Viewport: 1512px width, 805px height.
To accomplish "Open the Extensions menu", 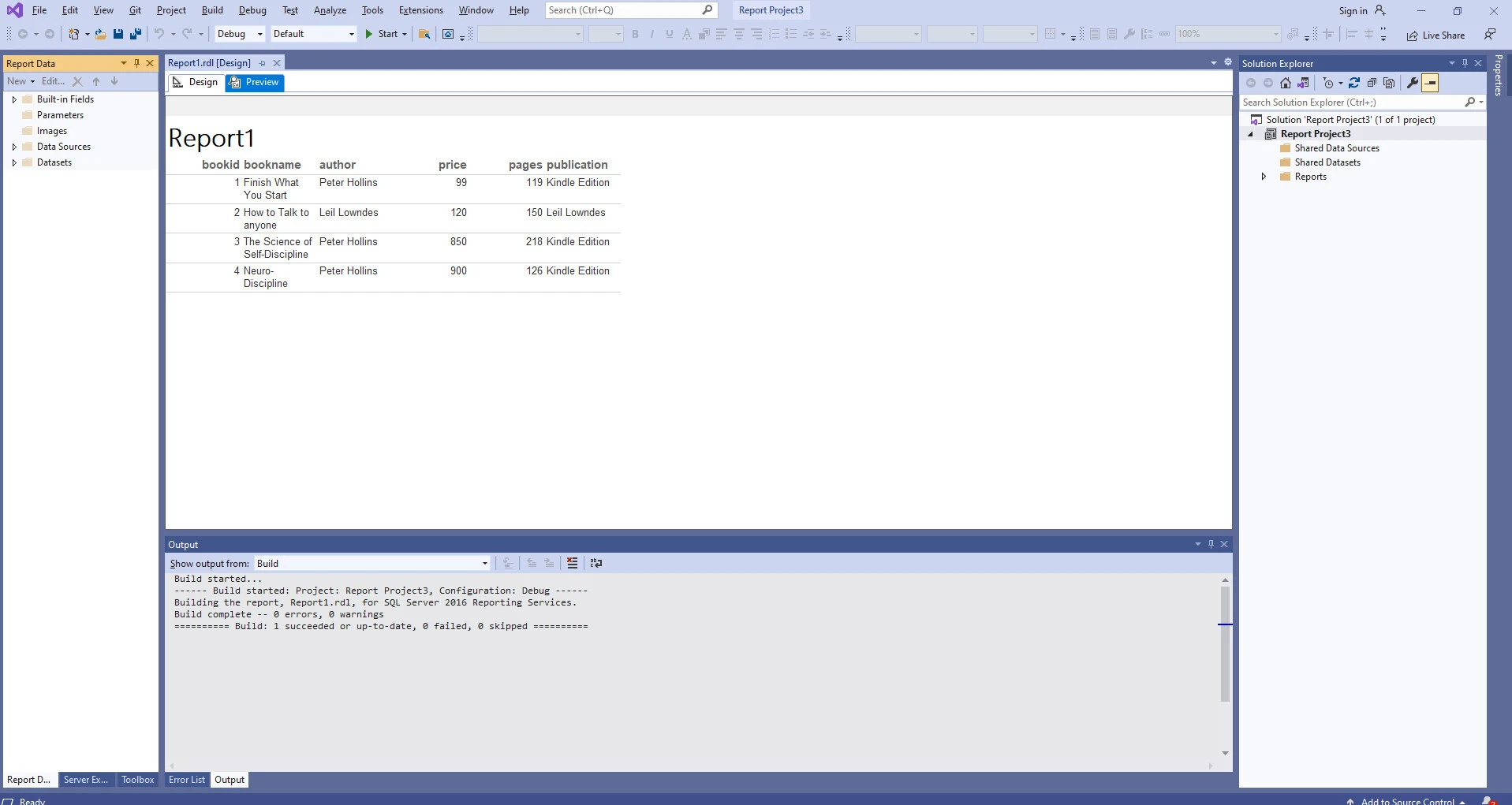I will click(420, 10).
